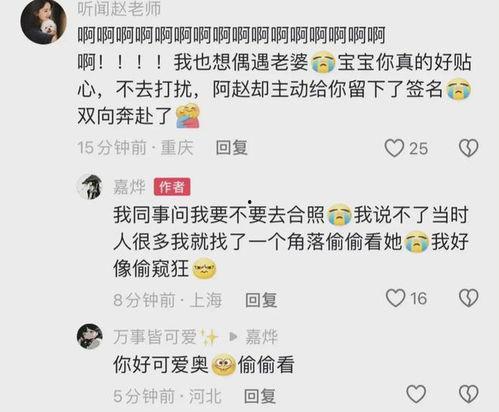Open username 听闻赵老师
Screen dimensions: 499x412
coord(119,9)
